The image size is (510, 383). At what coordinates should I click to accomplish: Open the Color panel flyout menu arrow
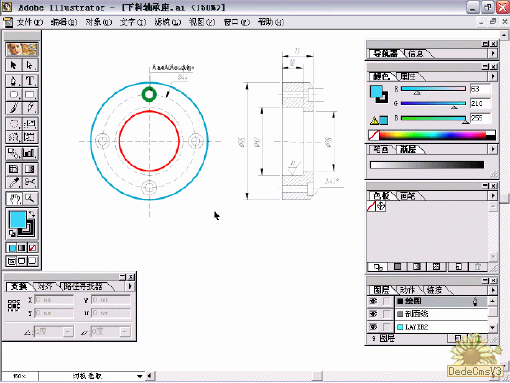coord(493,77)
